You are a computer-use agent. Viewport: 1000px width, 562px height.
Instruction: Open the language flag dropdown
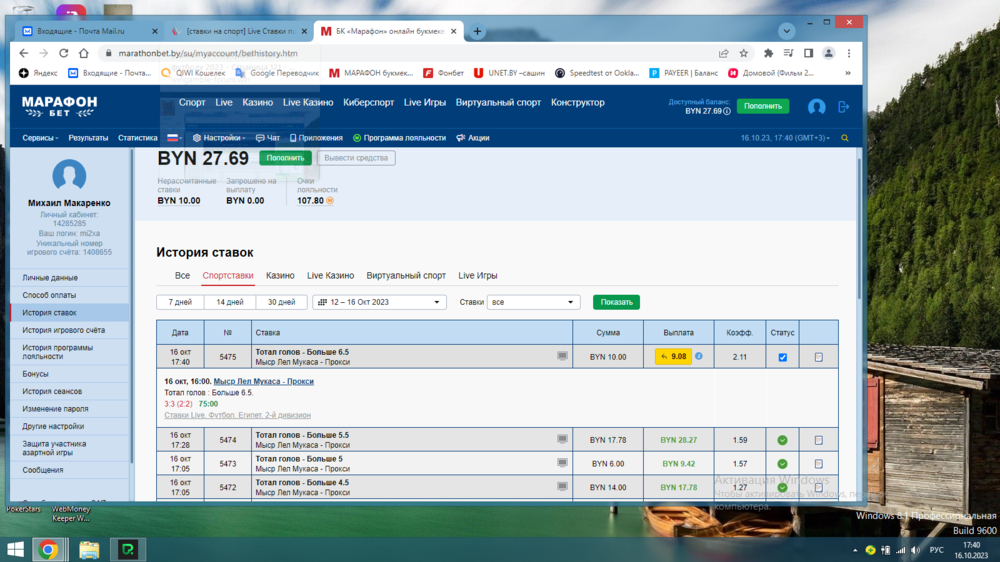click(x=174, y=138)
